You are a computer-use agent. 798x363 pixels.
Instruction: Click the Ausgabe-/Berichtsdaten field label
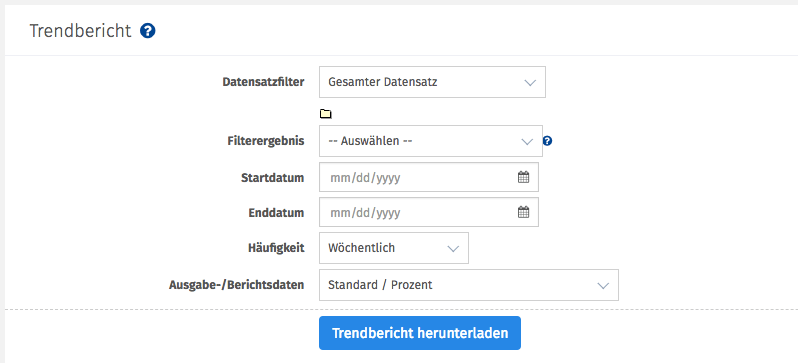237,285
